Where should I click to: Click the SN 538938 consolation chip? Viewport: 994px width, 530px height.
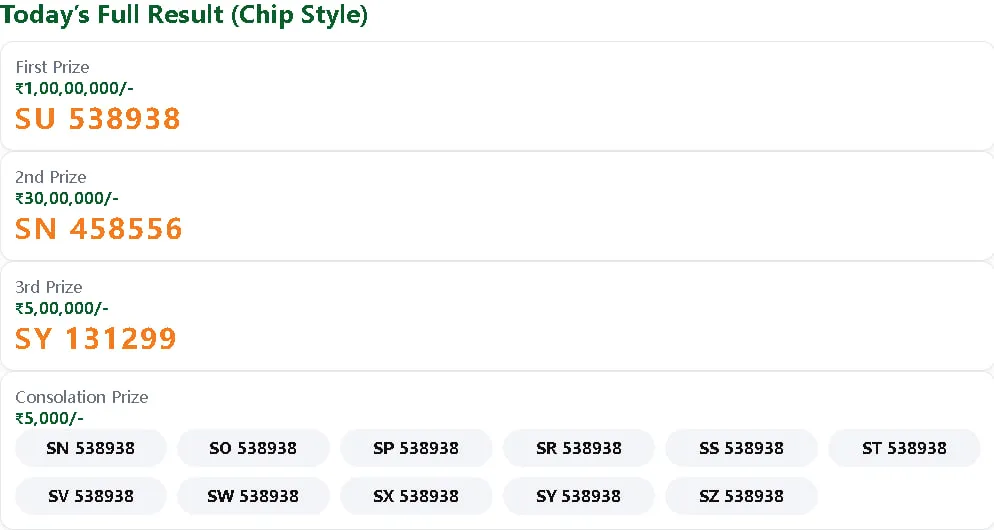[91, 448]
